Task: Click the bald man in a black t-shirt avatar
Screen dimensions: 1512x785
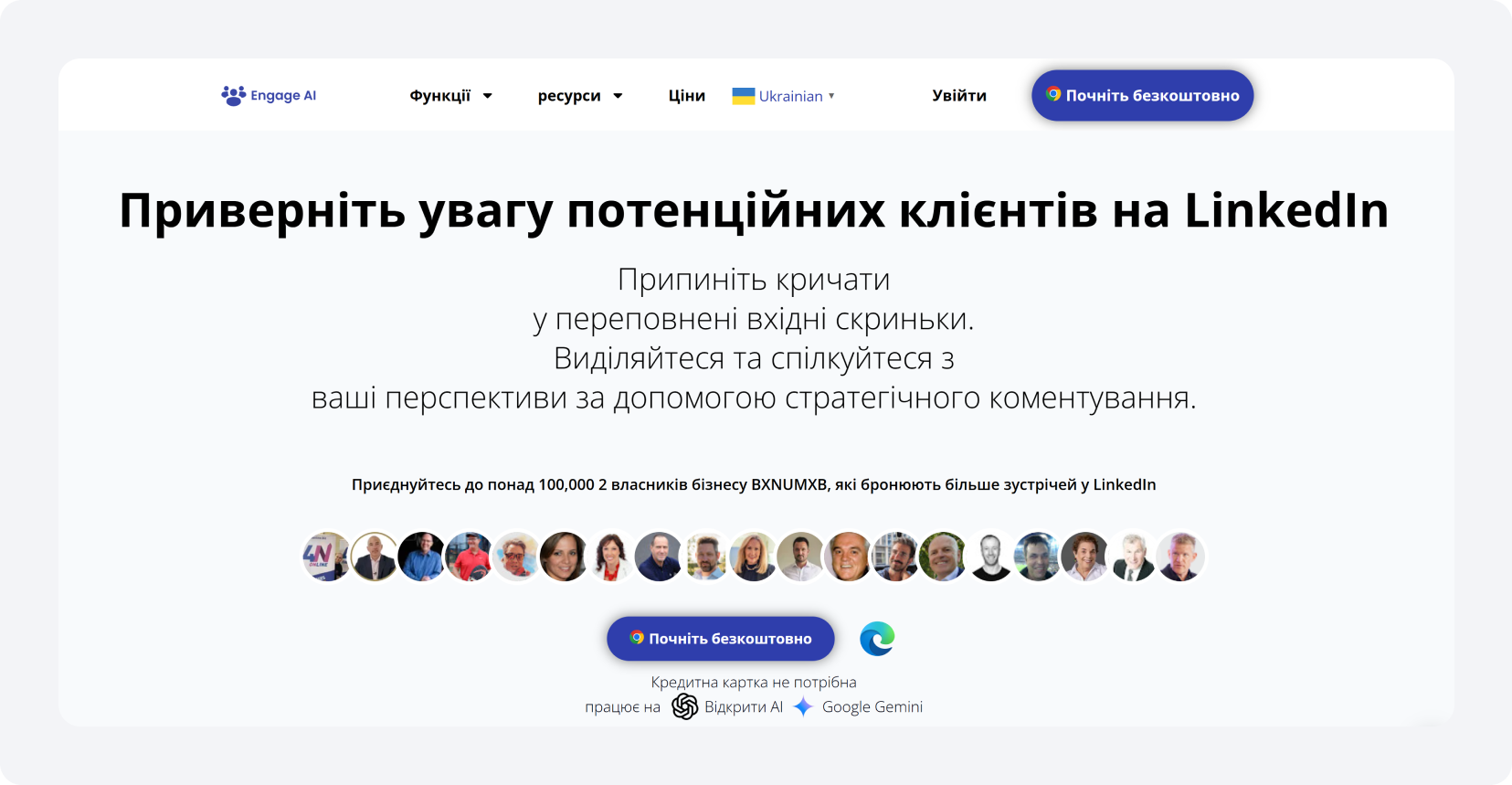Action: coord(990,557)
